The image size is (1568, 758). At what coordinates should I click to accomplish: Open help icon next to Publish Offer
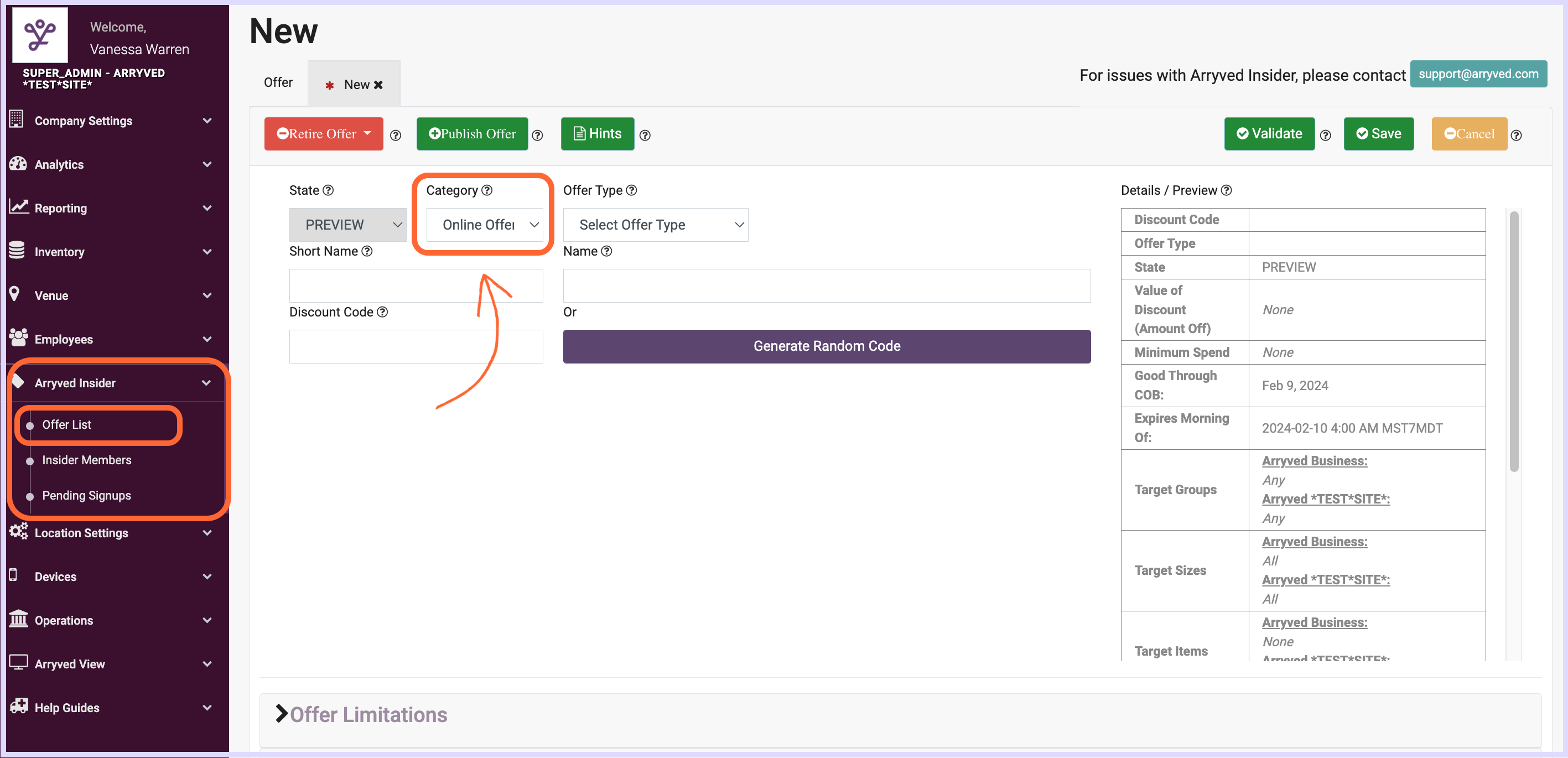point(537,135)
